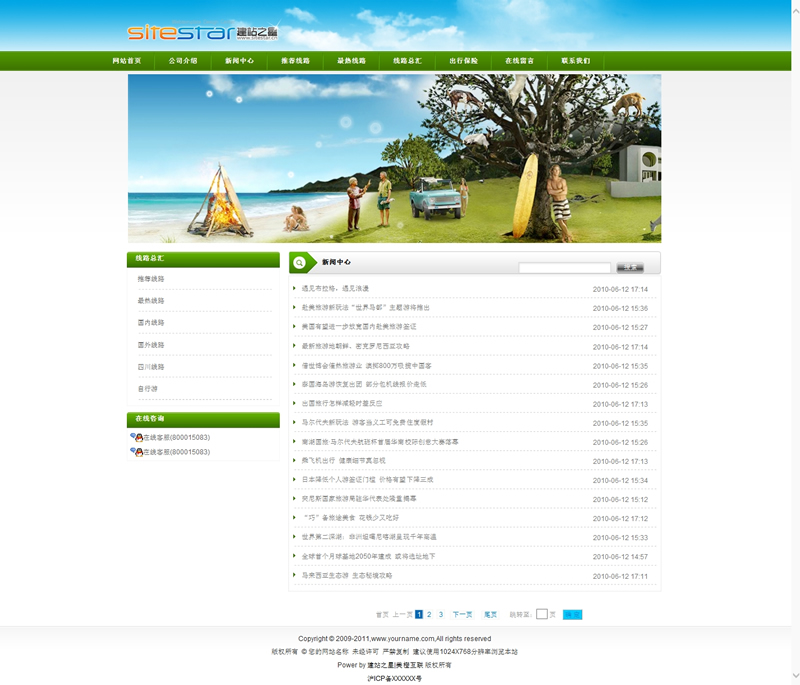Click the news search text field

[564, 268]
